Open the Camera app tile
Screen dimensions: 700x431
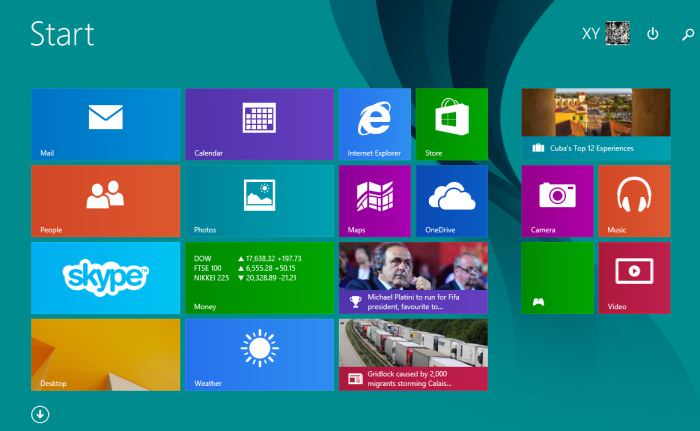point(557,201)
